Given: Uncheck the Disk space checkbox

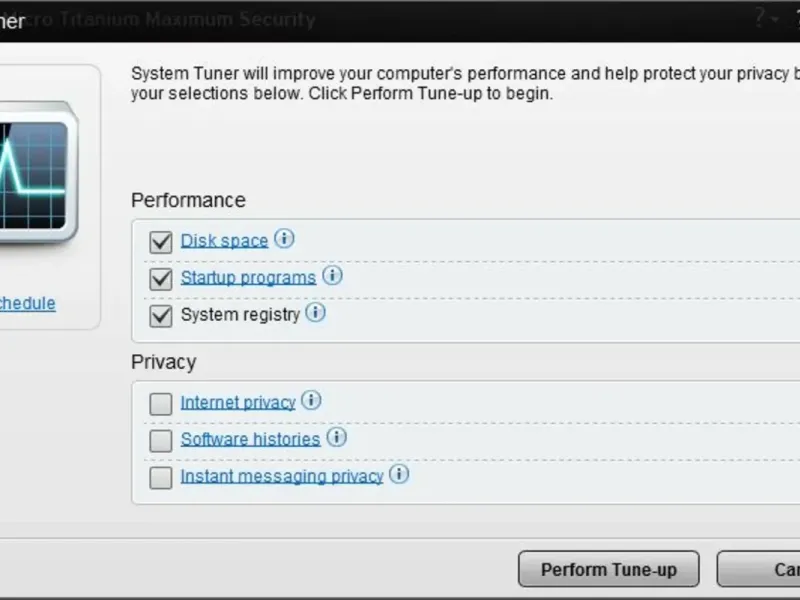Looking at the screenshot, I should pyautogui.click(x=161, y=242).
